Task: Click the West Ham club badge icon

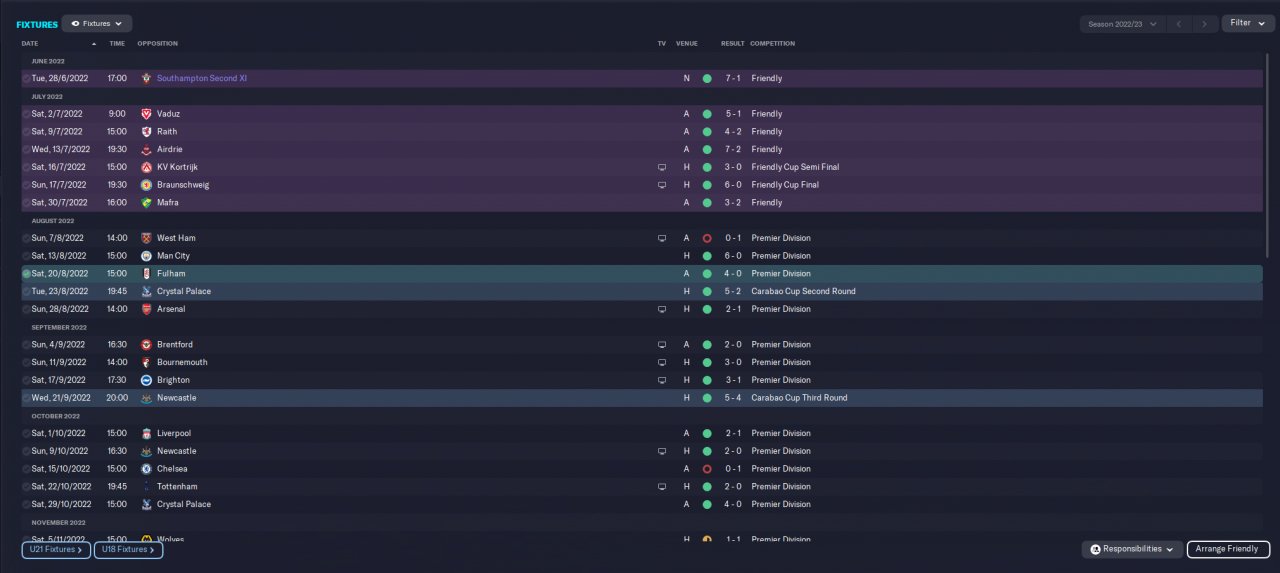Action: coord(146,238)
